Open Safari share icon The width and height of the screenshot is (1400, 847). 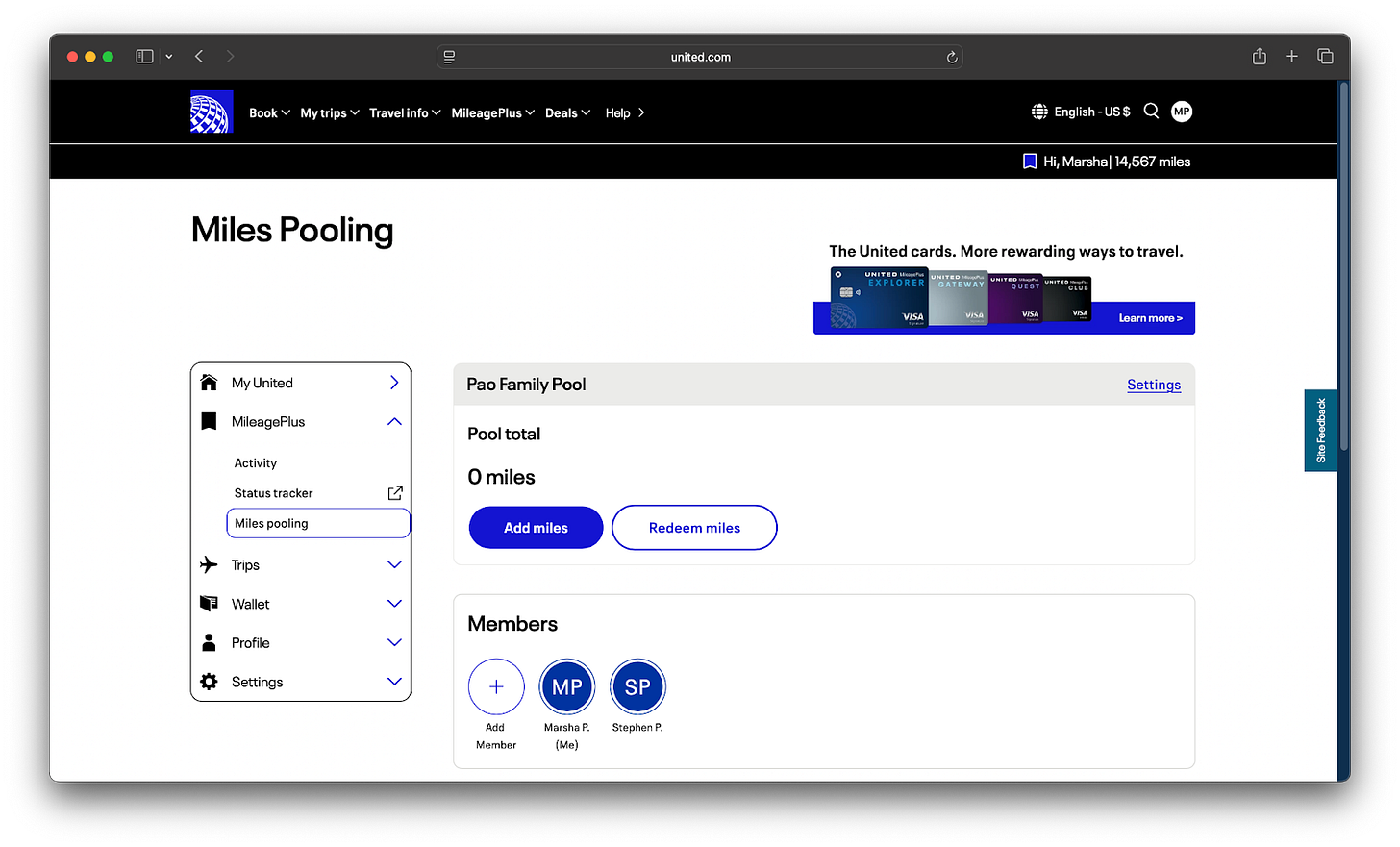tap(1260, 57)
